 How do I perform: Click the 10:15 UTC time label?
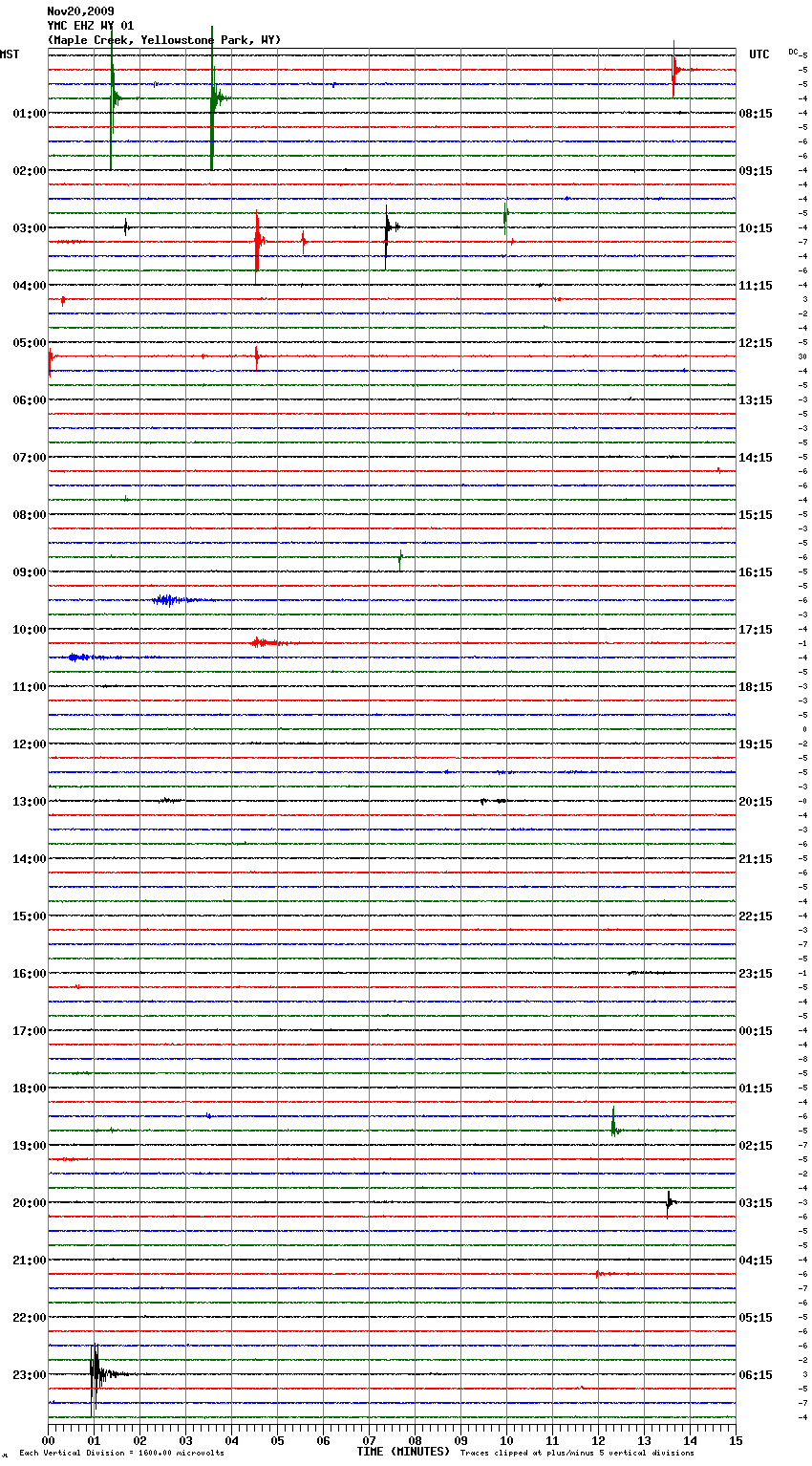click(756, 228)
